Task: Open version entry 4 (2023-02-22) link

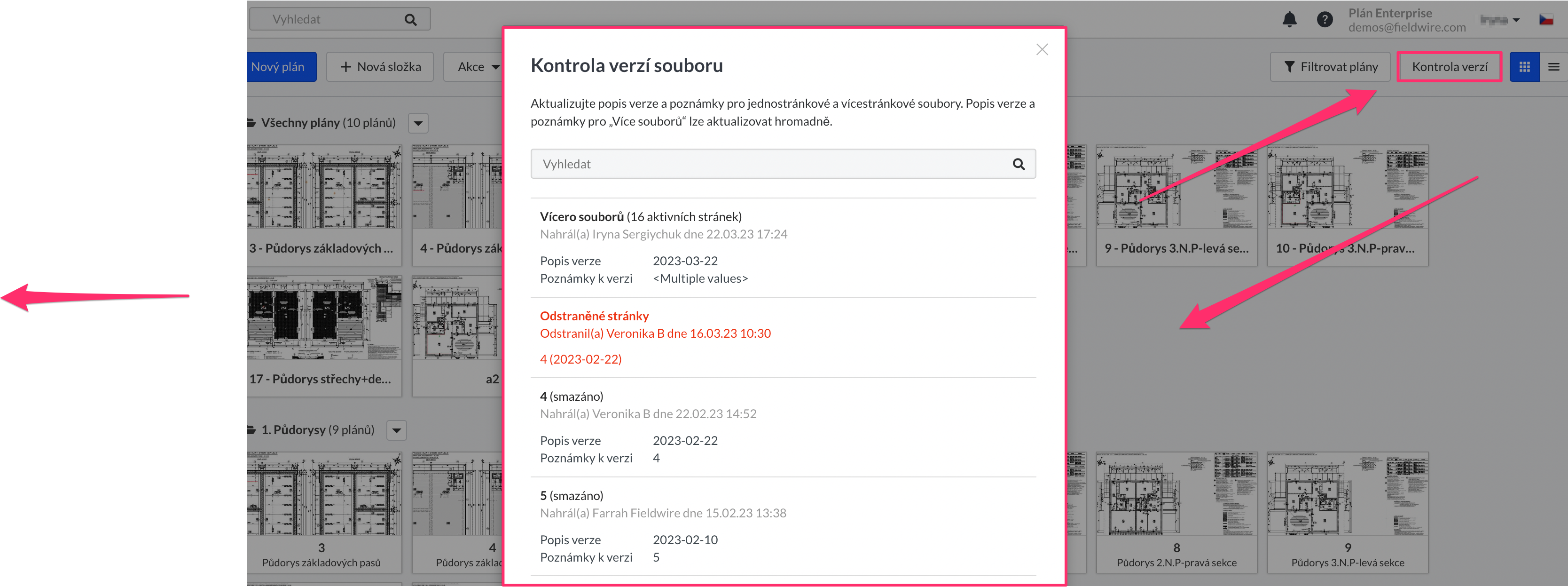Action: tap(580, 359)
